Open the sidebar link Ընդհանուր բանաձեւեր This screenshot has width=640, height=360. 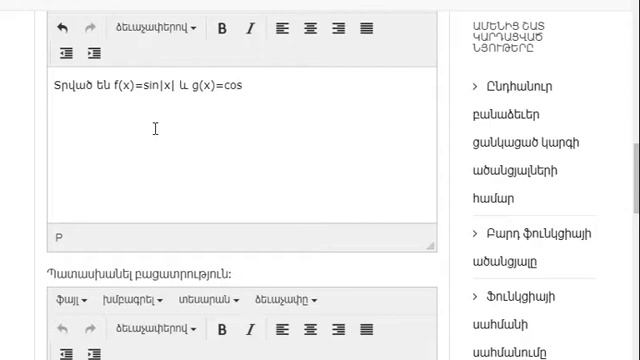pyautogui.click(x=526, y=142)
